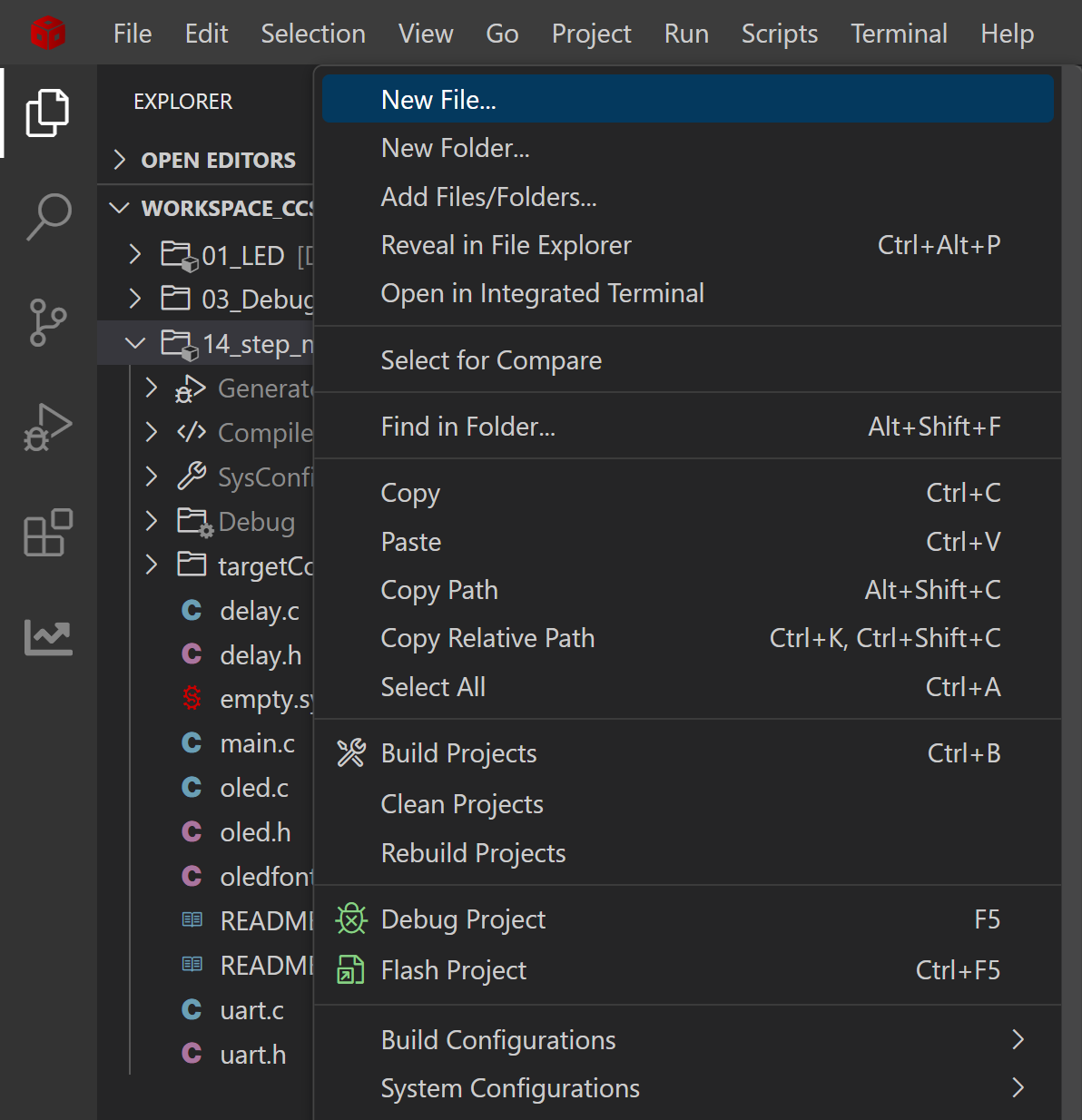Click the Debug Project bug icon

coord(351,919)
